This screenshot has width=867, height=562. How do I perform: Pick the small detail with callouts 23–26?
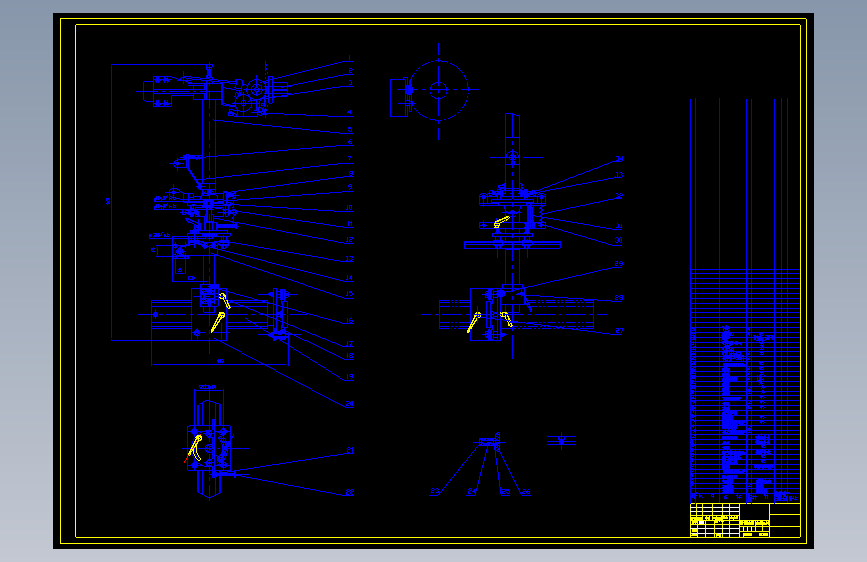point(490,442)
